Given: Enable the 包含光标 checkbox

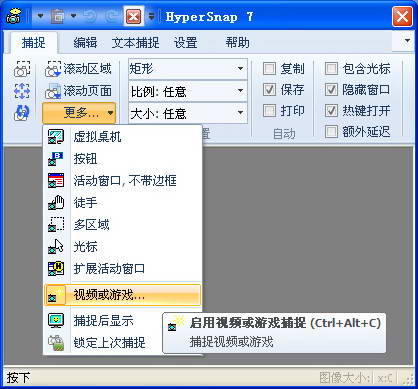Looking at the screenshot, I should tap(331, 69).
